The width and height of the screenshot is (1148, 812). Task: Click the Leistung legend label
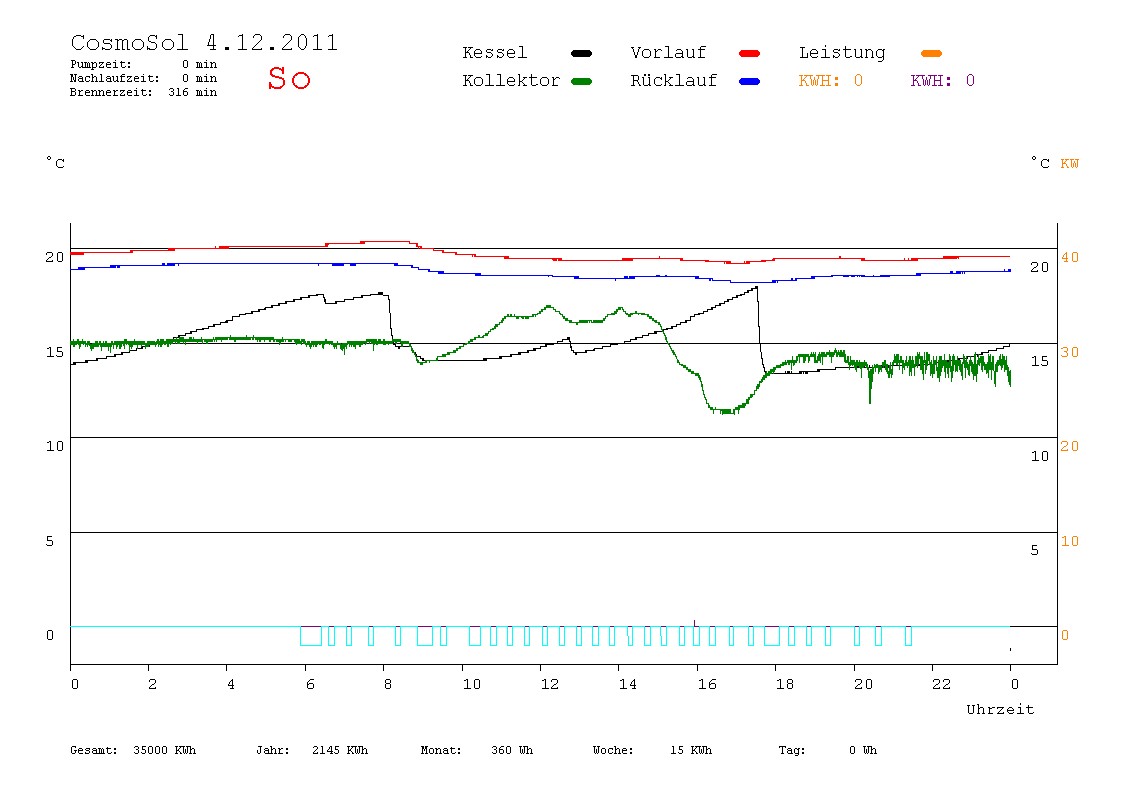(842, 53)
